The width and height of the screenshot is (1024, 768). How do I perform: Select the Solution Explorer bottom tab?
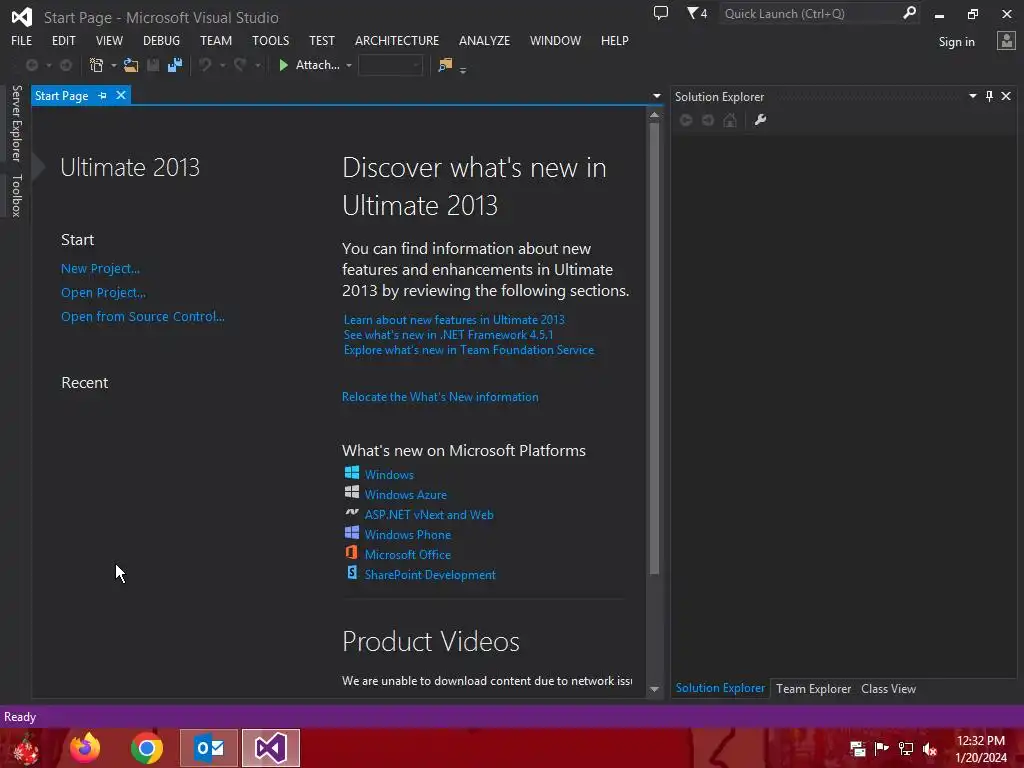pos(720,688)
